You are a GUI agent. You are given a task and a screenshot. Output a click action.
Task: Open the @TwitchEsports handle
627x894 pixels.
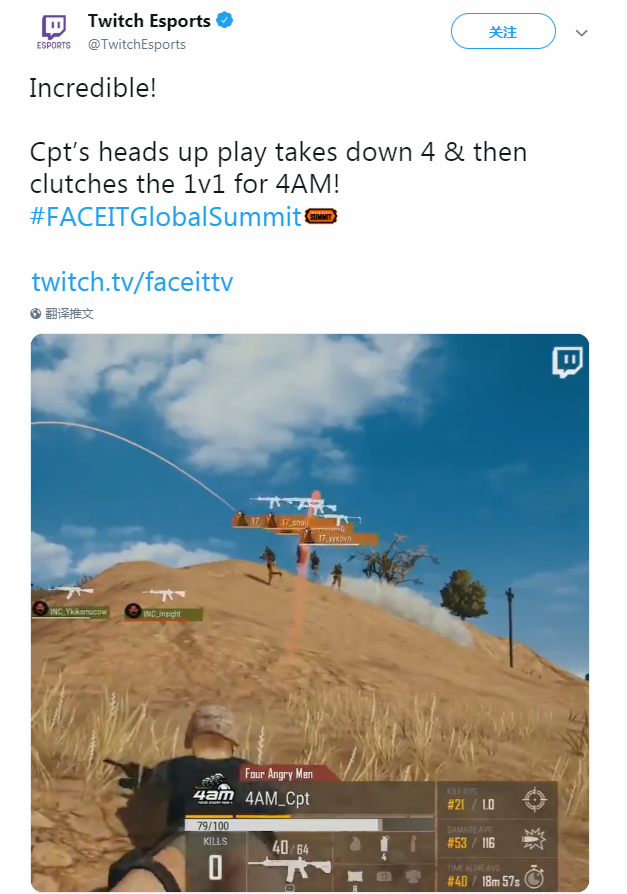tap(137, 44)
